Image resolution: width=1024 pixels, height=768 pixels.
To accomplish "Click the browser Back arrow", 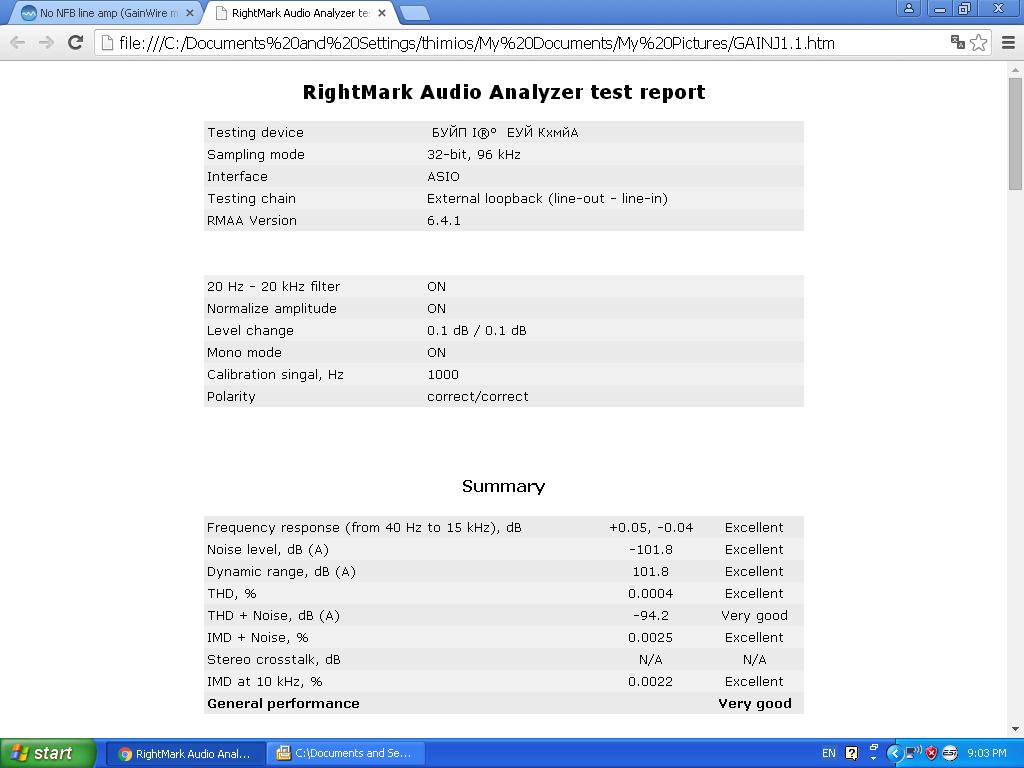I will tap(18, 43).
